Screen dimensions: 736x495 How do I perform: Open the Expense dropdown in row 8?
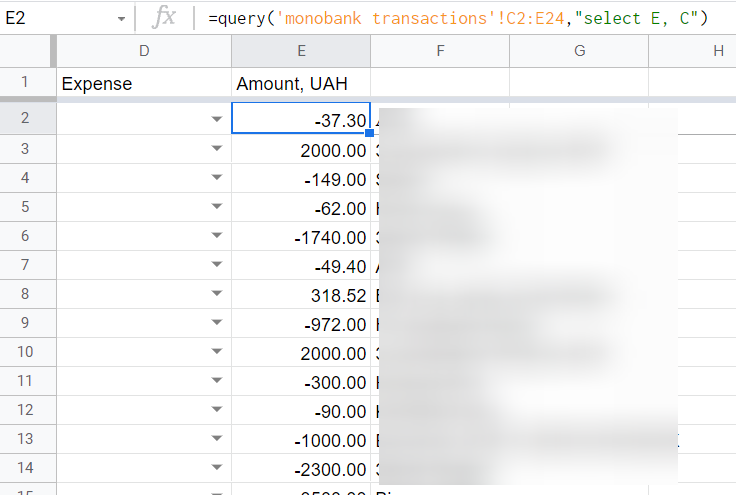[216, 294]
